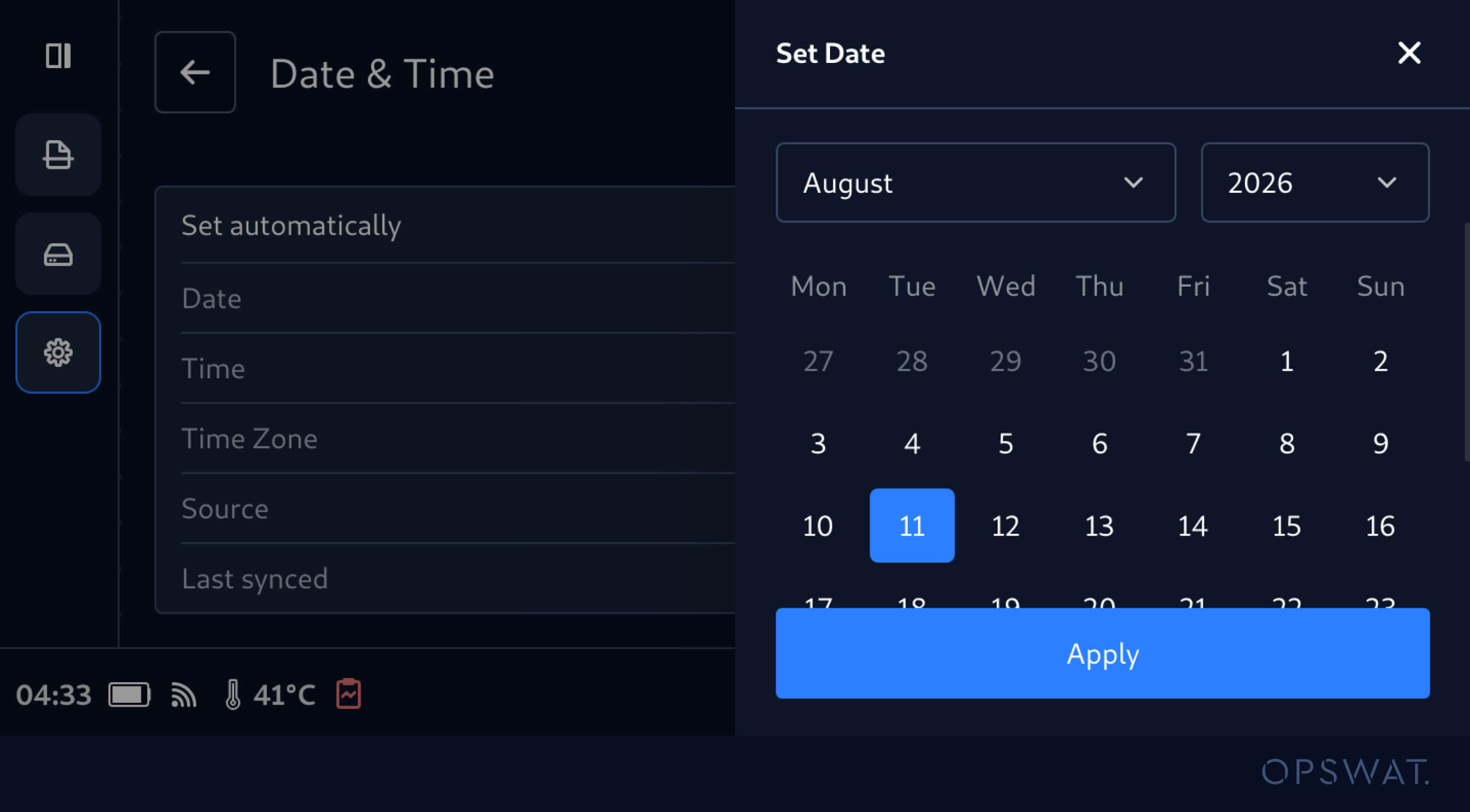Click the thermometer temperature icon

[232, 695]
